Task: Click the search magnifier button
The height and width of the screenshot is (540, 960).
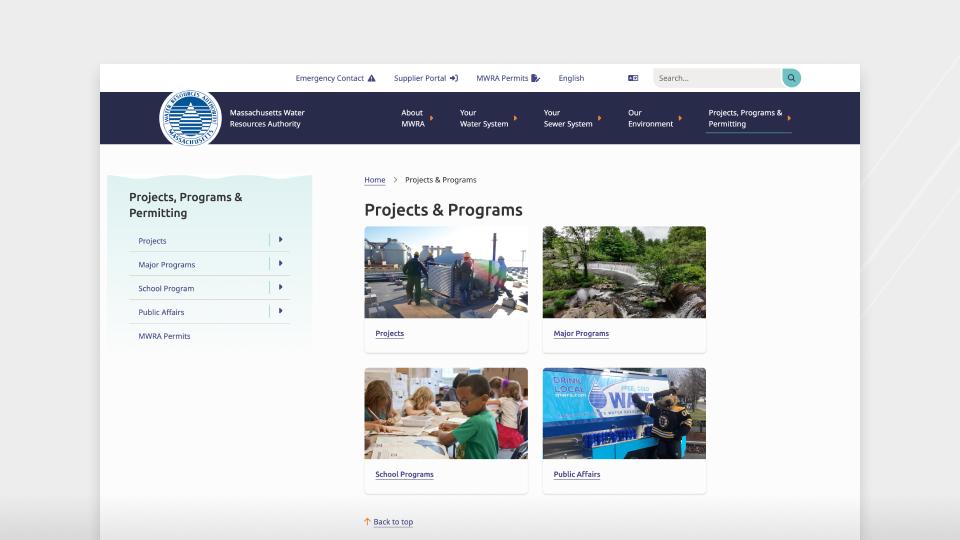Action: 791,78
